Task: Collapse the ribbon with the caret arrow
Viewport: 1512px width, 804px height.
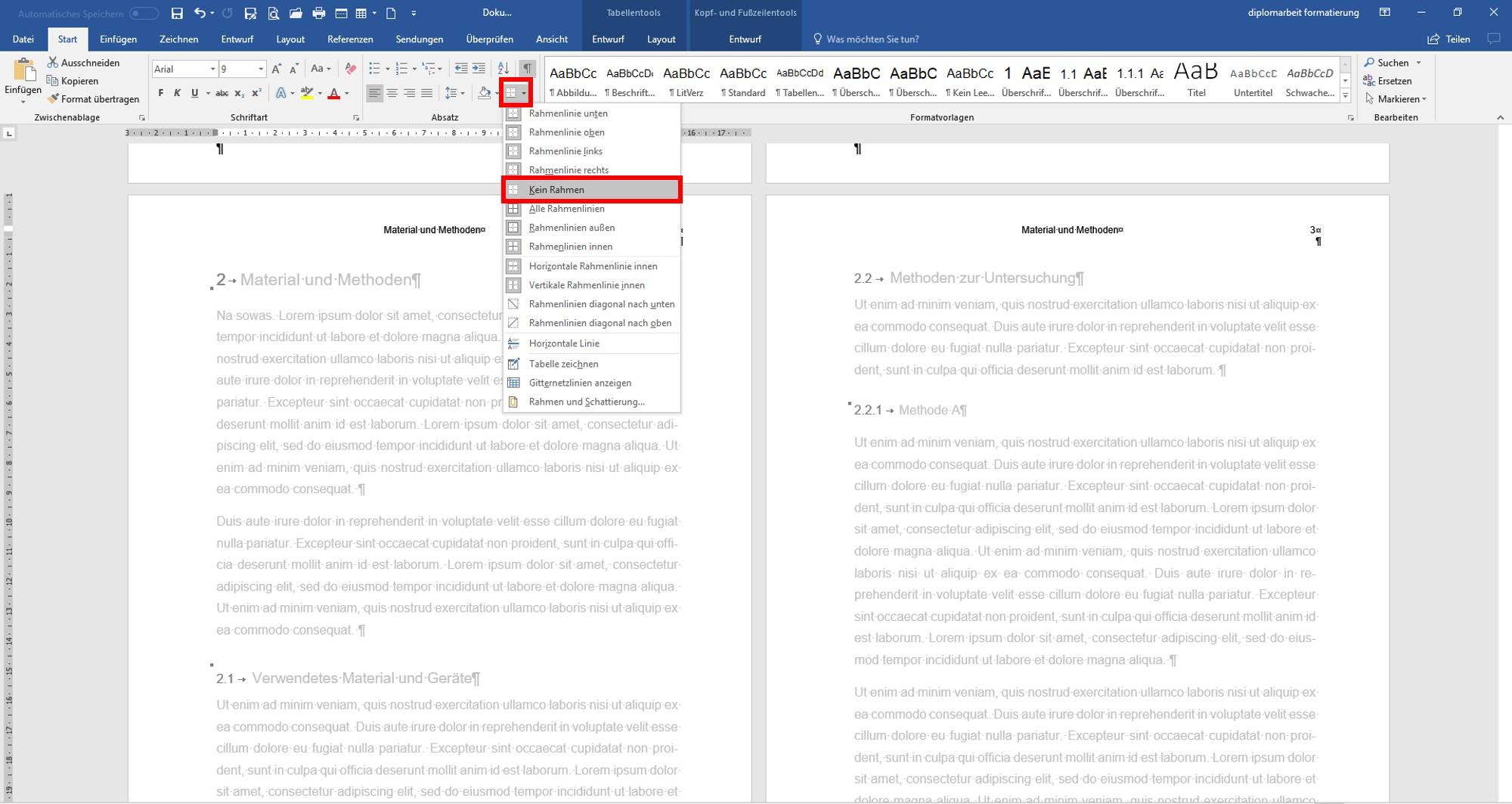Action: click(1500, 118)
